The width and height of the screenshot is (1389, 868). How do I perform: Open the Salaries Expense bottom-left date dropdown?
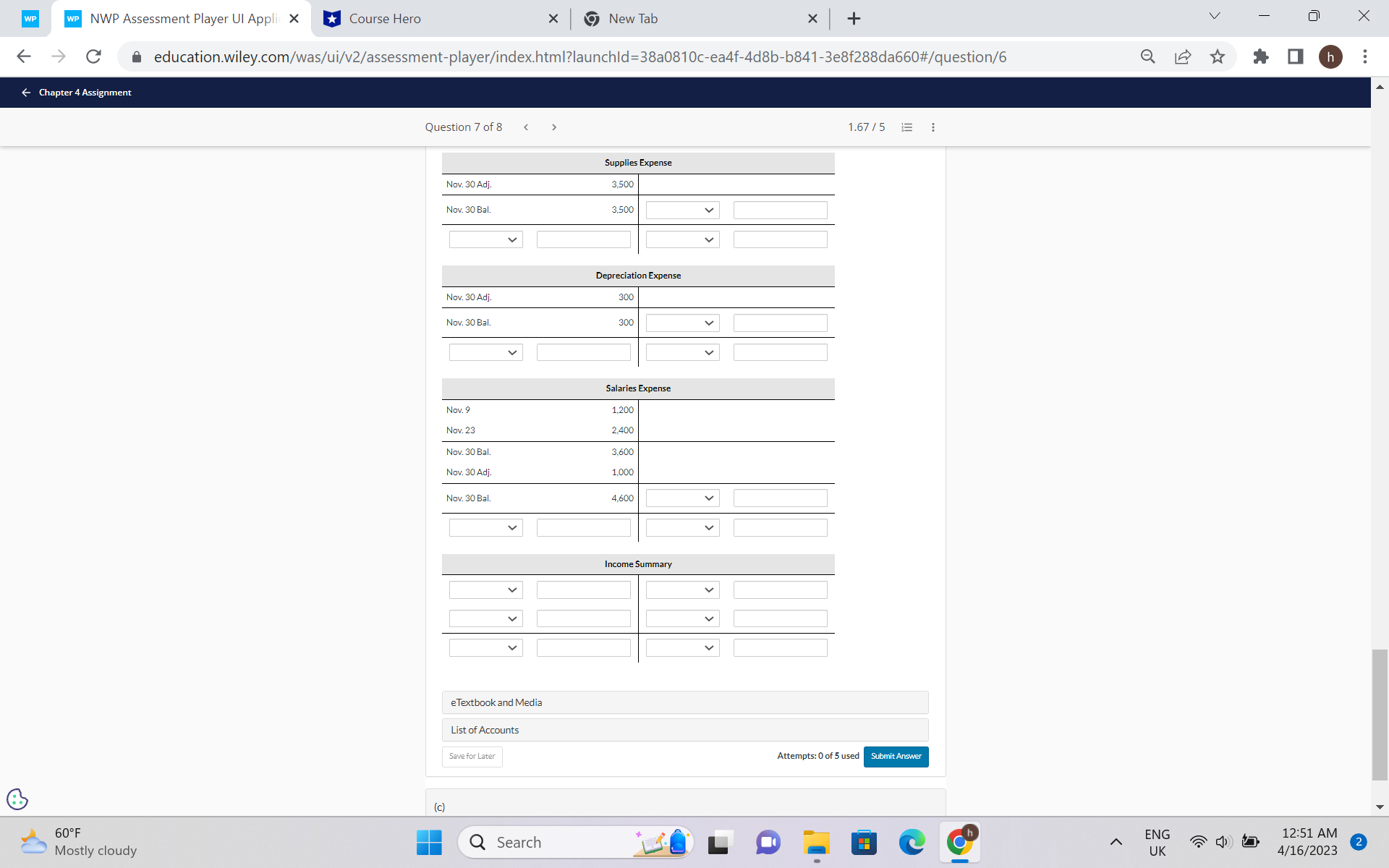(x=485, y=528)
